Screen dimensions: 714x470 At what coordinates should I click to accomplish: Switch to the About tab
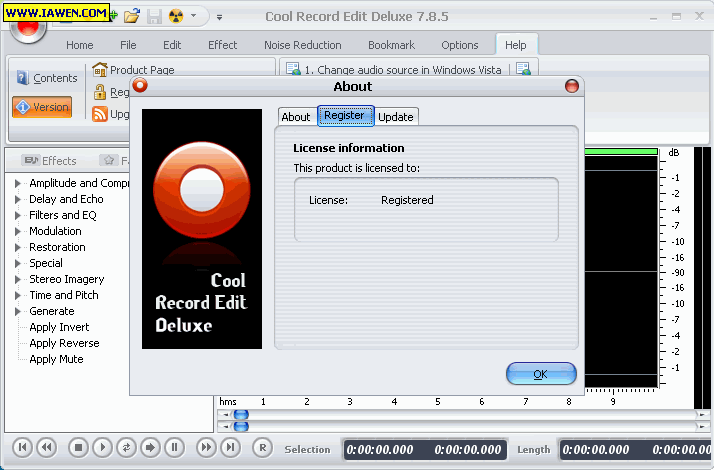295,117
